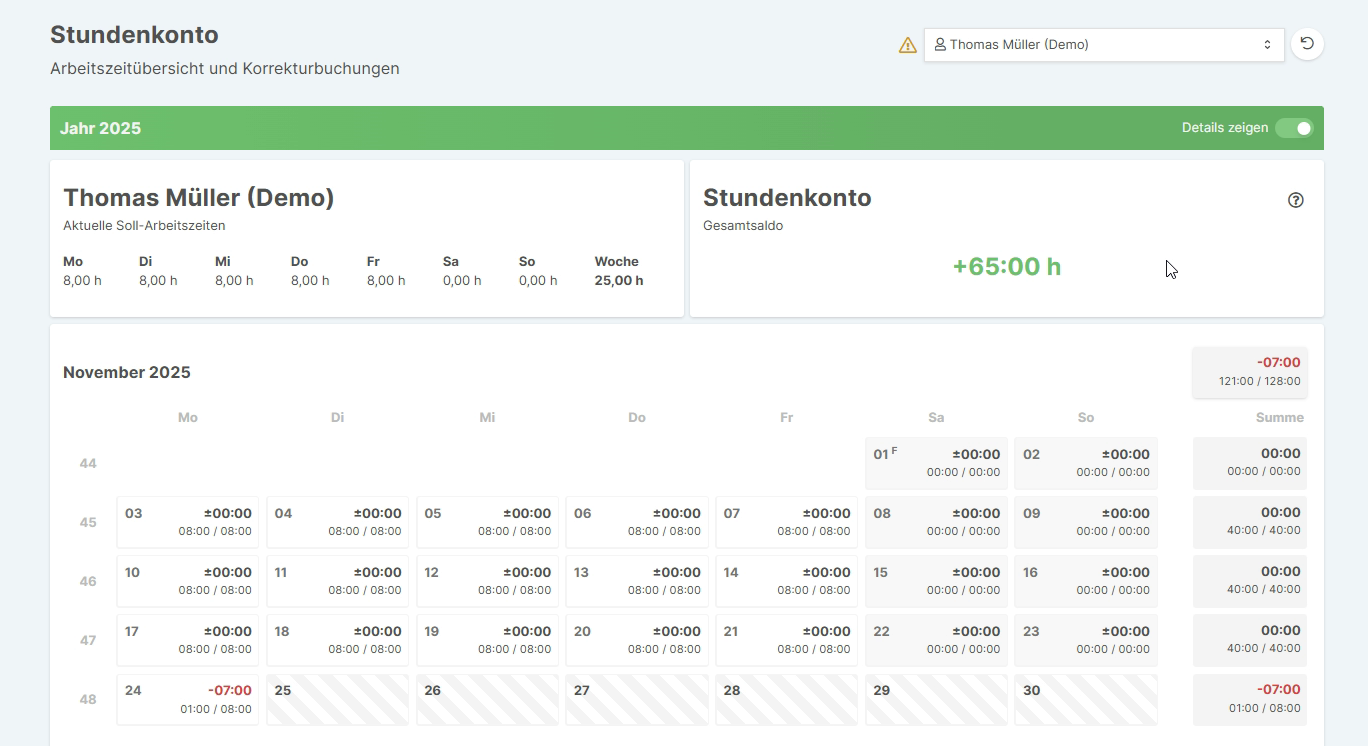The width and height of the screenshot is (1368, 746).
Task: Disable the Details zeigen toggle
Action: [x=1295, y=128]
